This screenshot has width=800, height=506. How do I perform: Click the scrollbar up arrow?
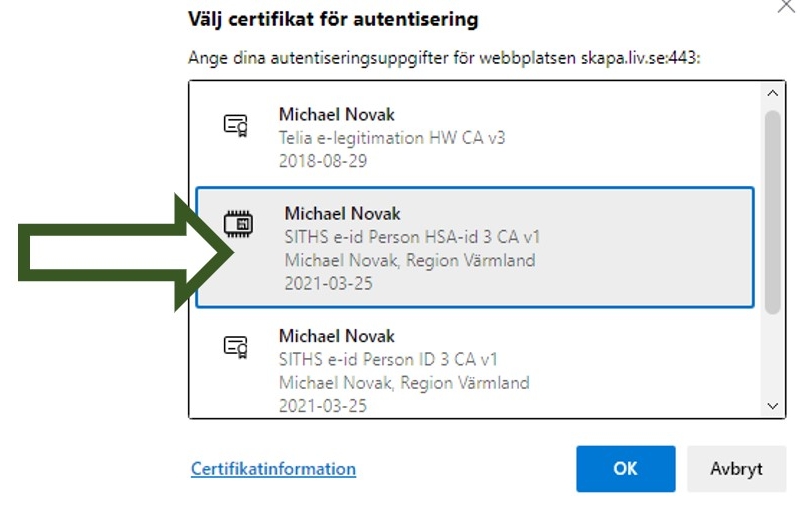point(772,93)
